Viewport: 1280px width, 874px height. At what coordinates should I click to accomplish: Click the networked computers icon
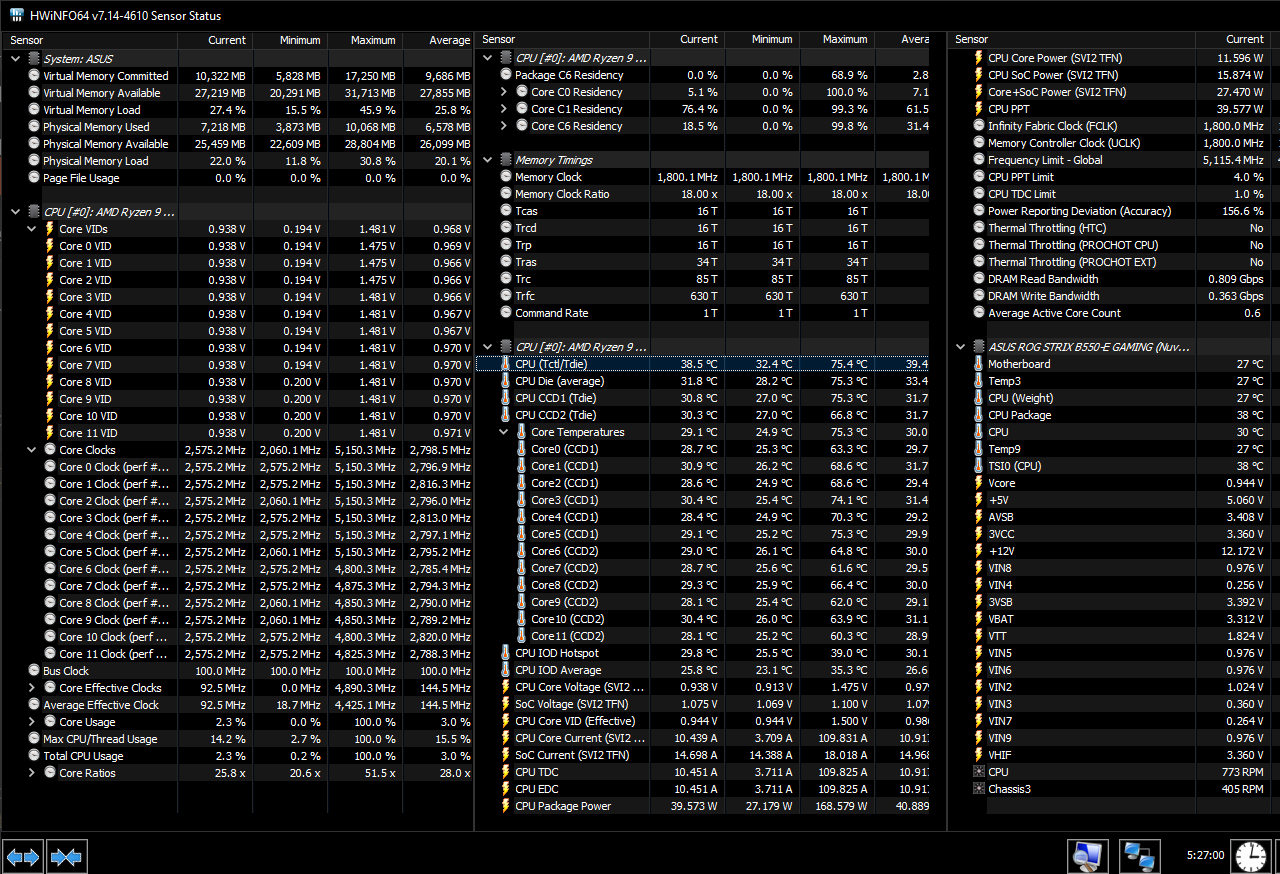point(1139,857)
